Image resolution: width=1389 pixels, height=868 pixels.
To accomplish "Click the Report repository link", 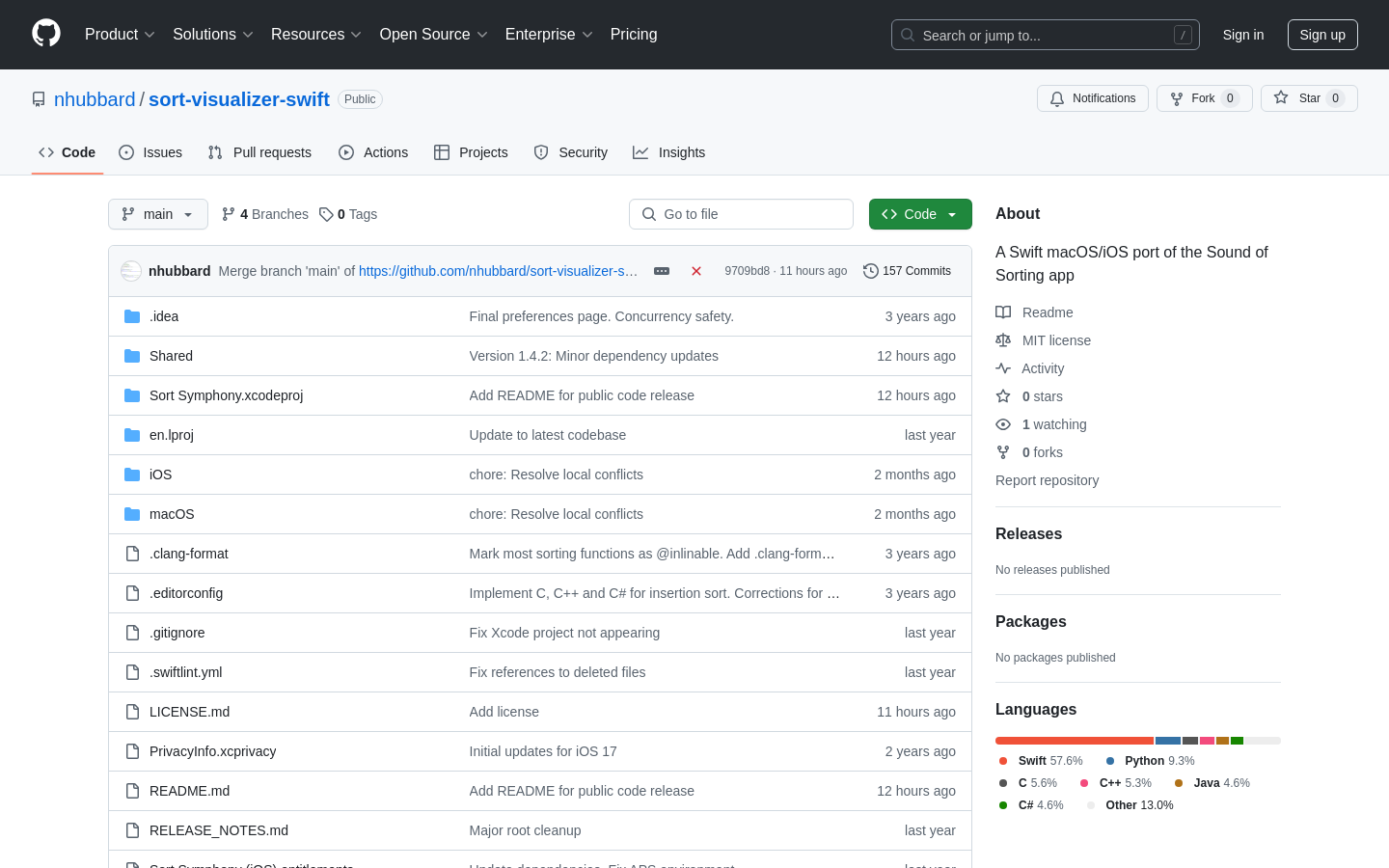I will (1047, 480).
